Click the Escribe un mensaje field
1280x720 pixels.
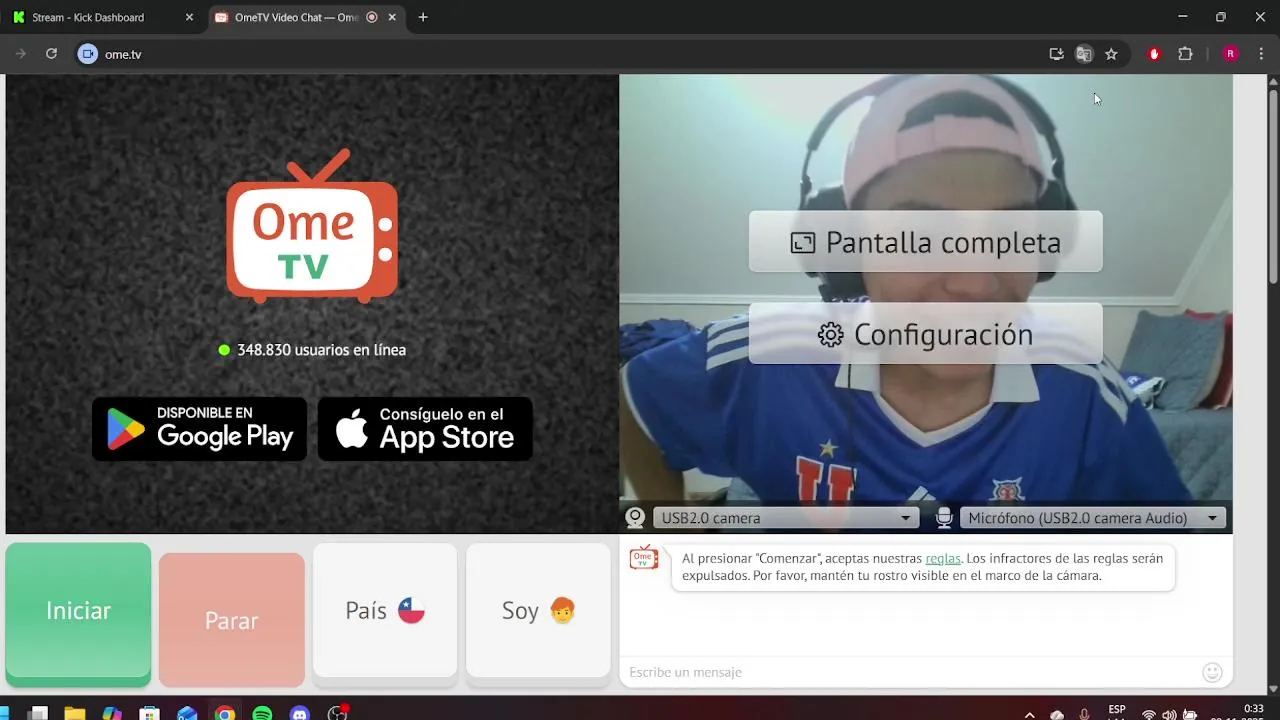pyautogui.click(x=910, y=672)
